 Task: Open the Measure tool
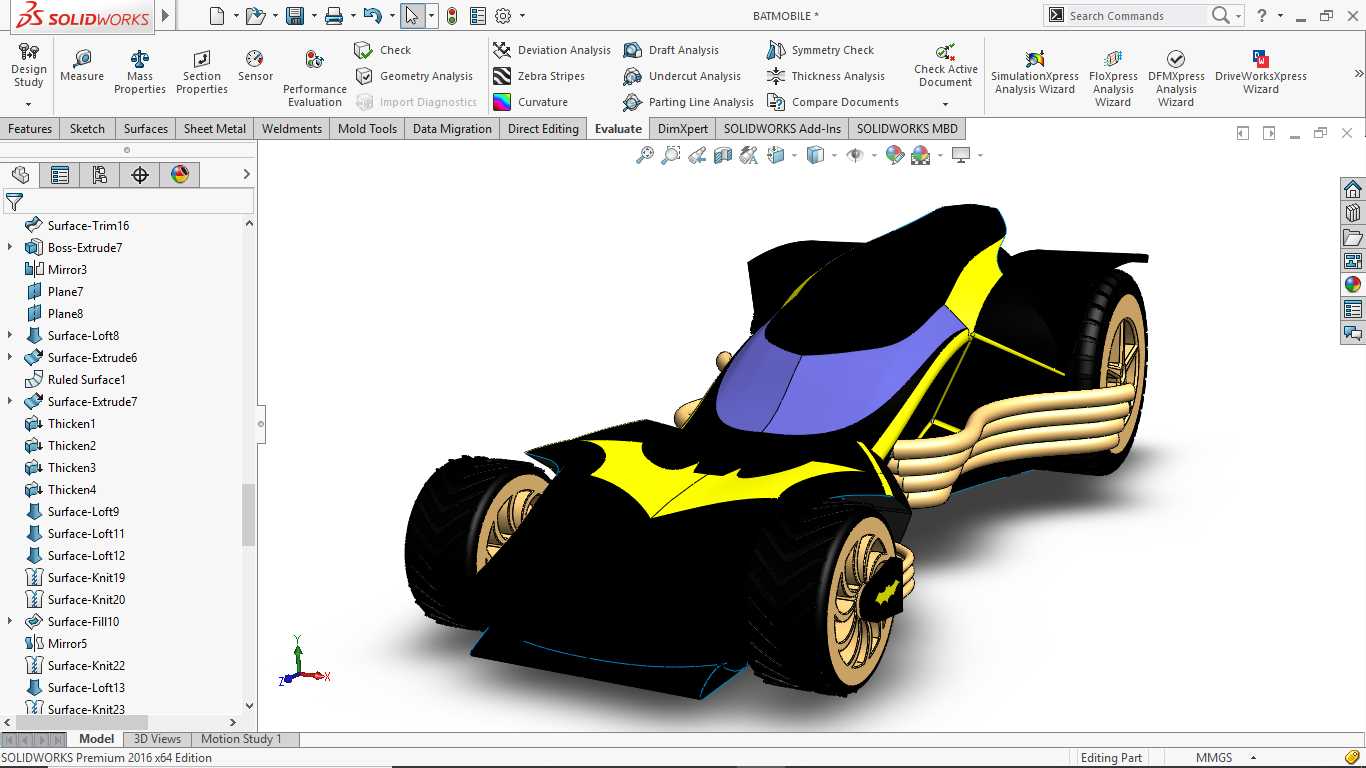[82, 66]
